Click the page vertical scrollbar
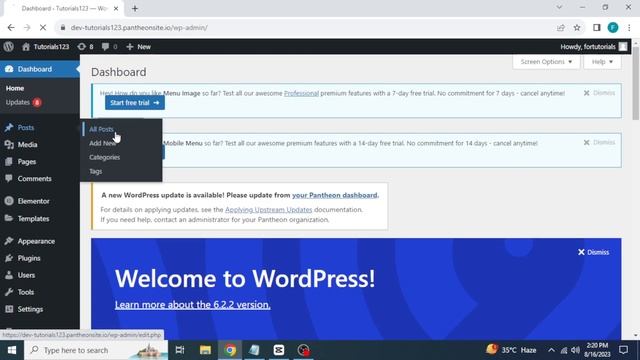The height and width of the screenshot is (360, 640). coord(636,83)
